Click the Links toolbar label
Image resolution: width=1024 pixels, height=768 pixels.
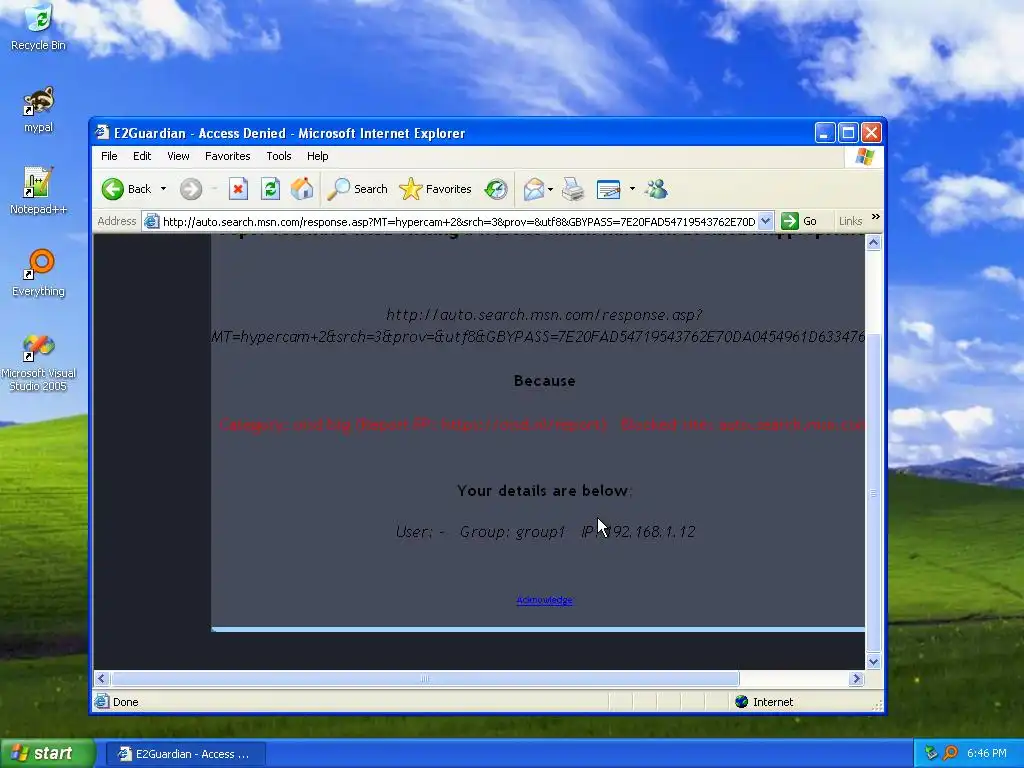point(850,221)
